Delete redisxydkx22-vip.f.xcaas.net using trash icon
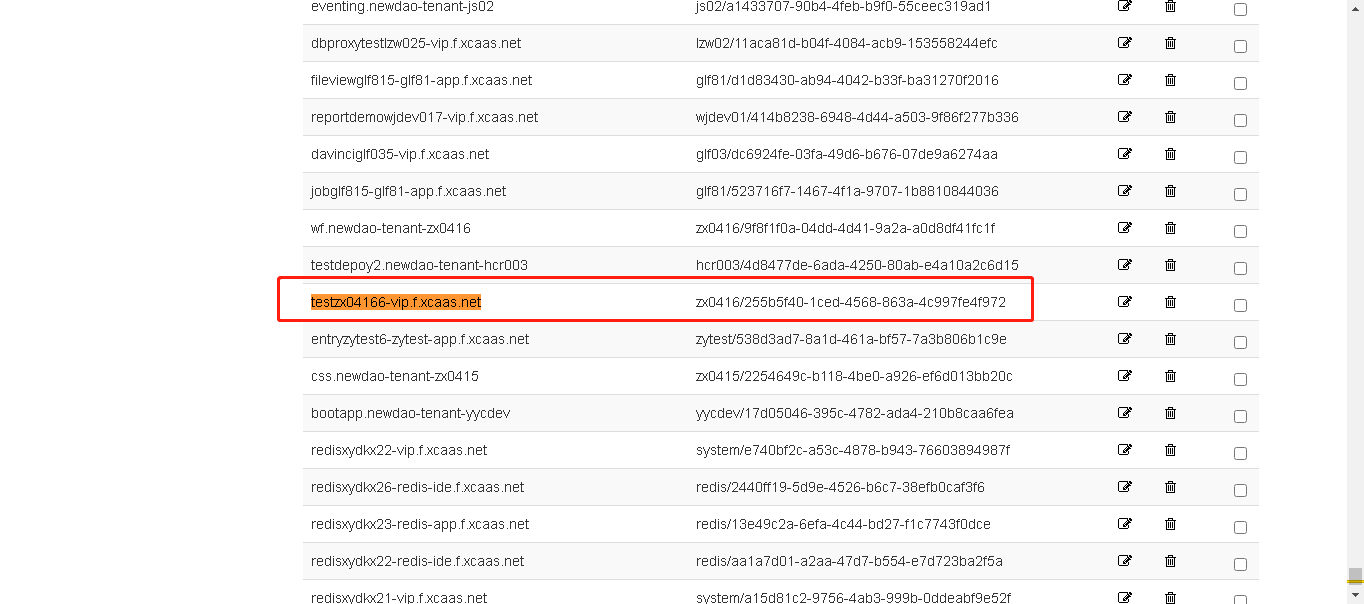1364x604 pixels. (1170, 450)
